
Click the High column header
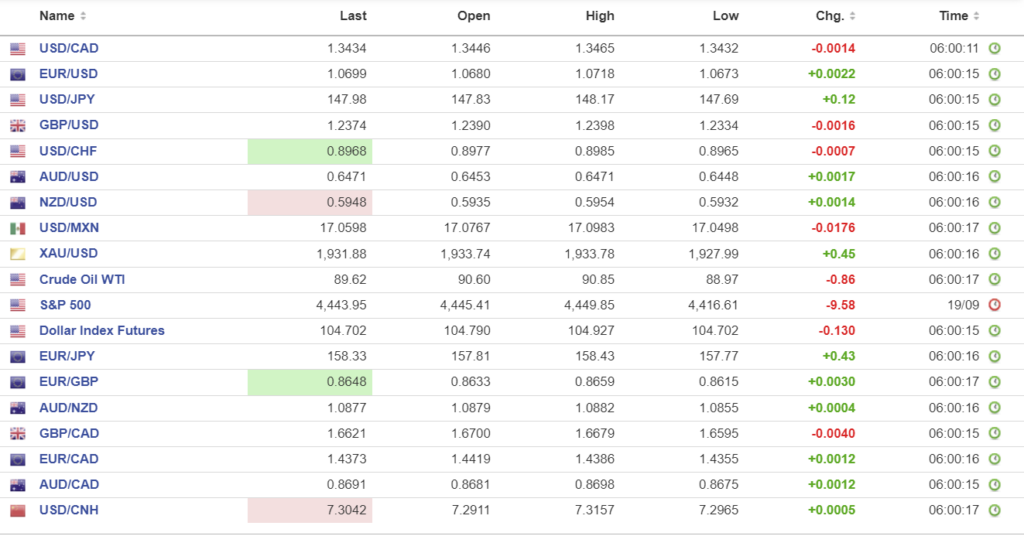point(600,16)
